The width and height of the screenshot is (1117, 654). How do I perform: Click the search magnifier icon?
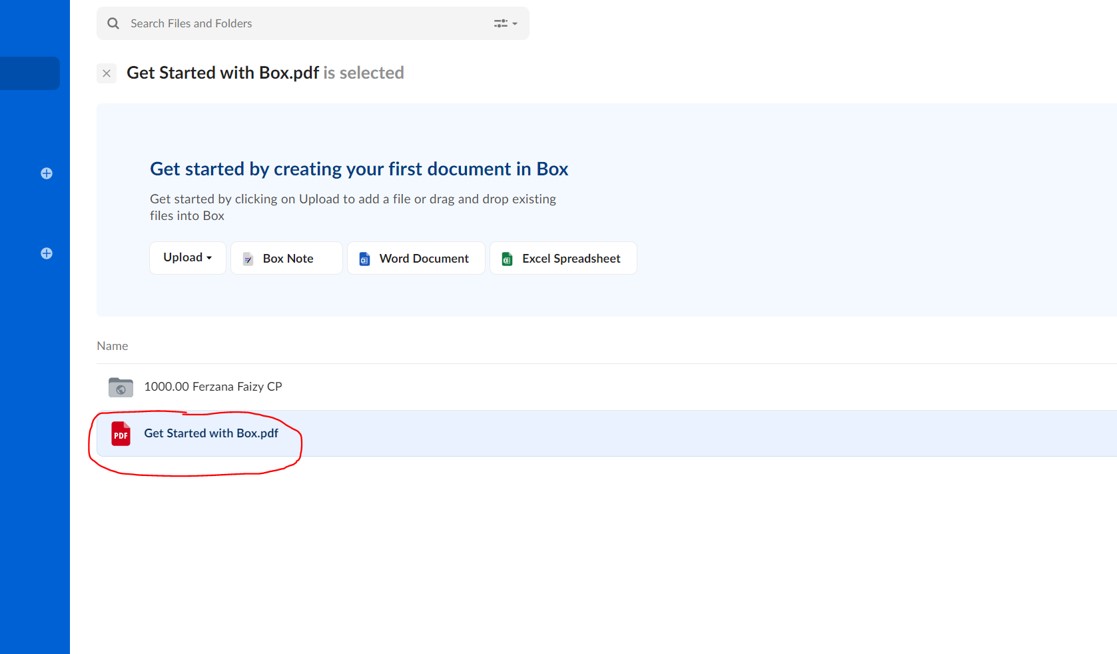(113, 24)
